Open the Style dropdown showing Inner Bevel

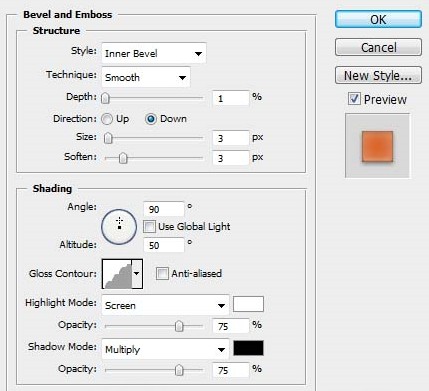click(154, 53)
